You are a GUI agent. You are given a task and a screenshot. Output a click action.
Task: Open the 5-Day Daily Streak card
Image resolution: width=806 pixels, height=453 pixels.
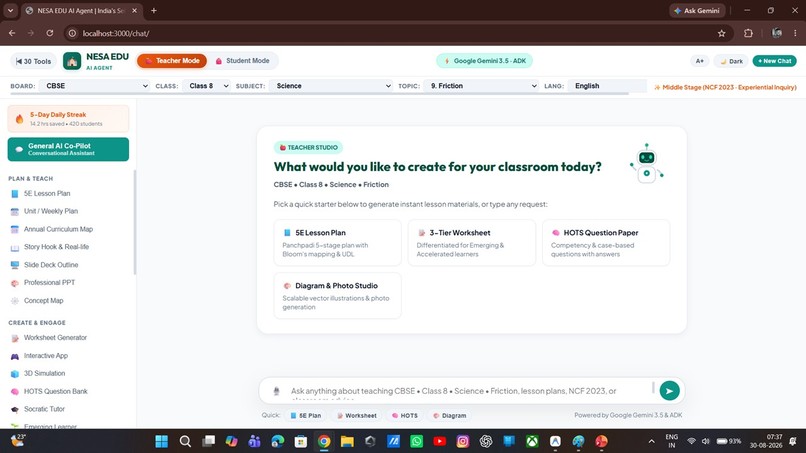[x=68, y=119]
